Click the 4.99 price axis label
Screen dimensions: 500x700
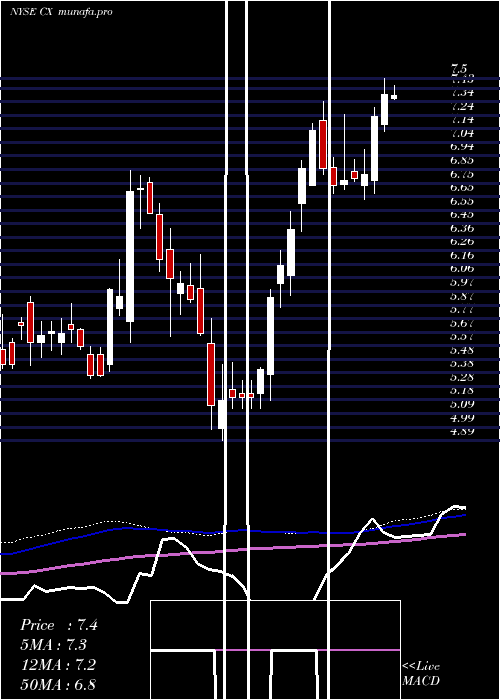(462, 417)
